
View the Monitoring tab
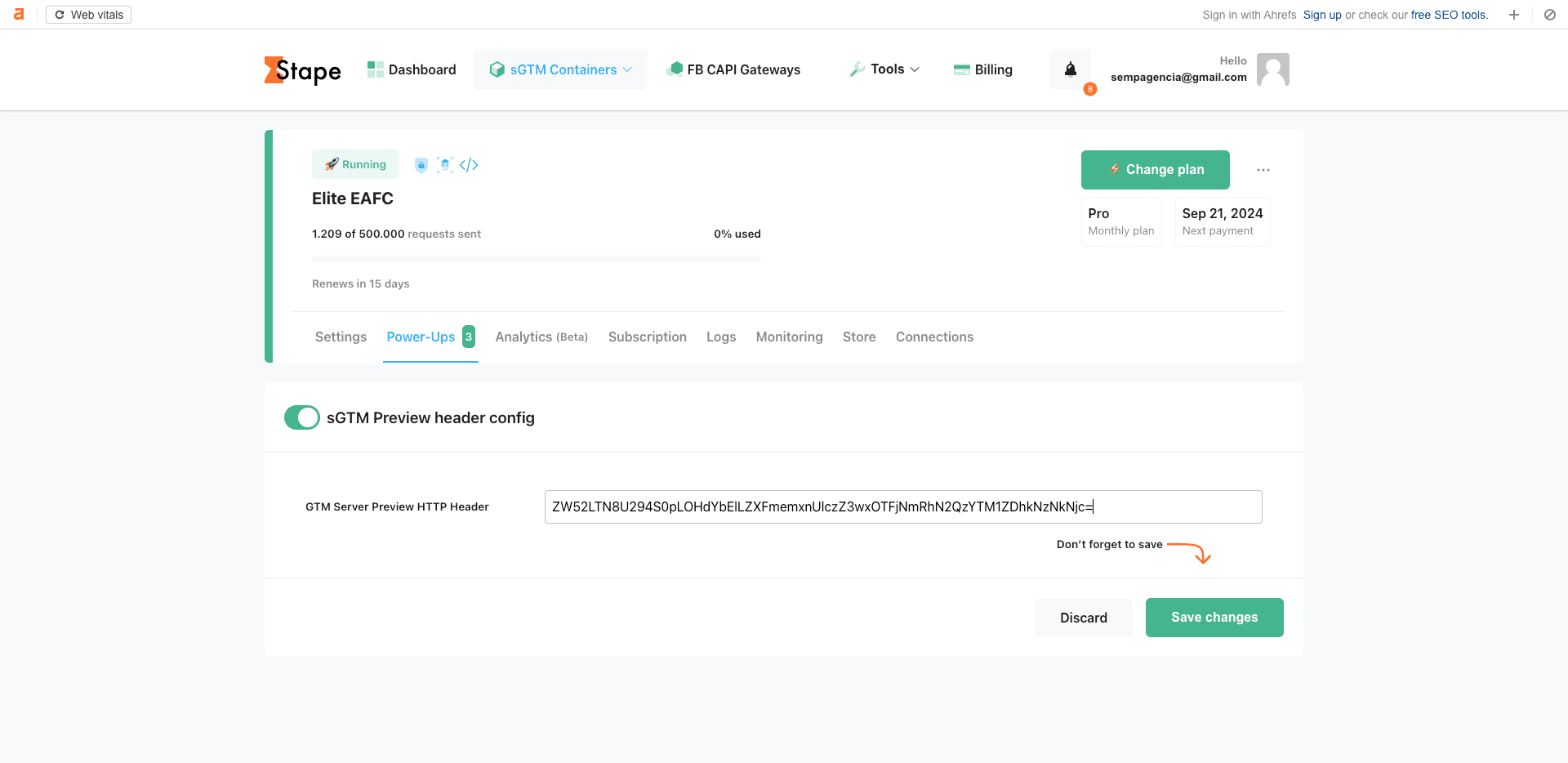tap(789, 337)
